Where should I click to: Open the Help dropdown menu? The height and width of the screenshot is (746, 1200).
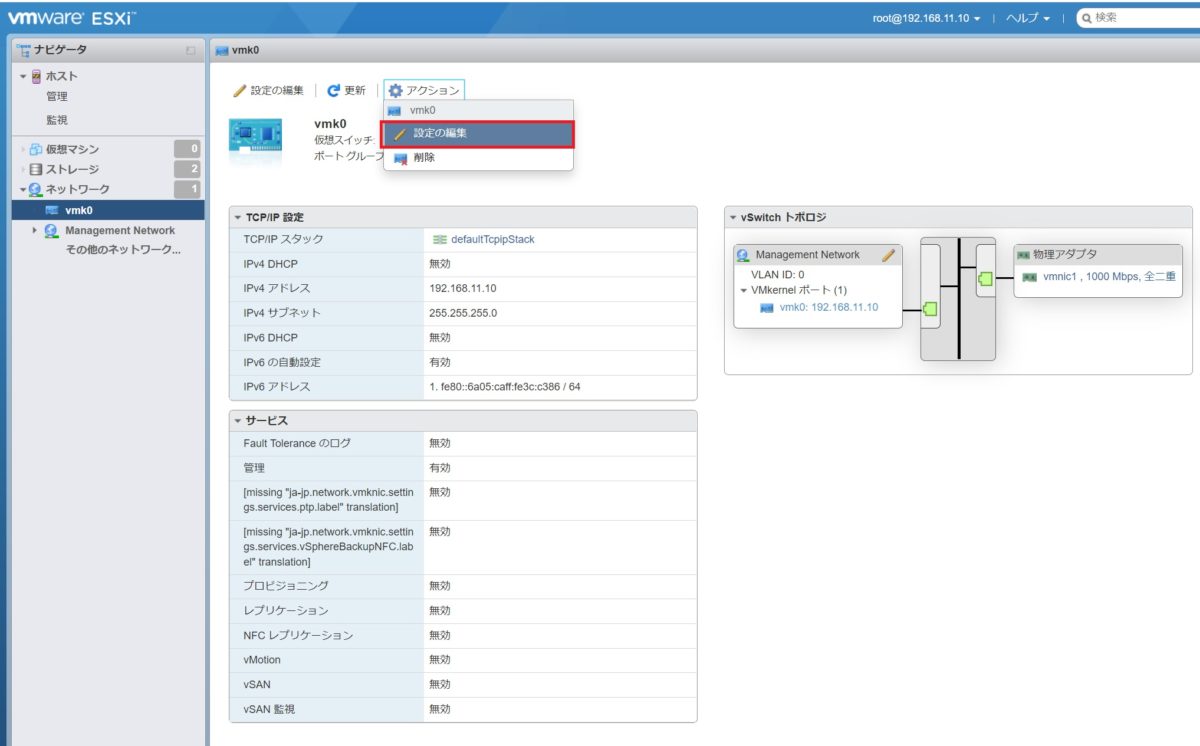[x=1027, y=18]
